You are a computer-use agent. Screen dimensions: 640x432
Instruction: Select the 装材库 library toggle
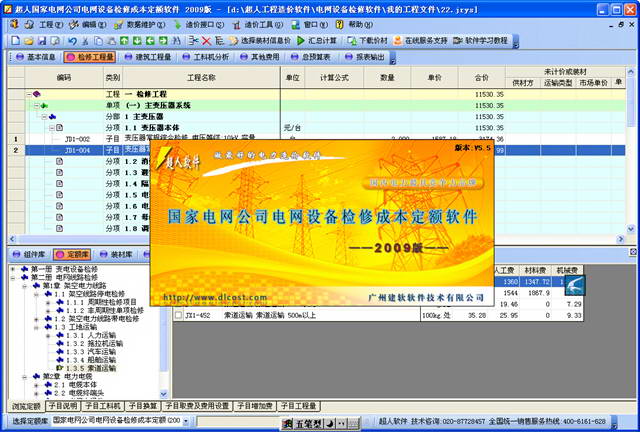tap(116, 254)
